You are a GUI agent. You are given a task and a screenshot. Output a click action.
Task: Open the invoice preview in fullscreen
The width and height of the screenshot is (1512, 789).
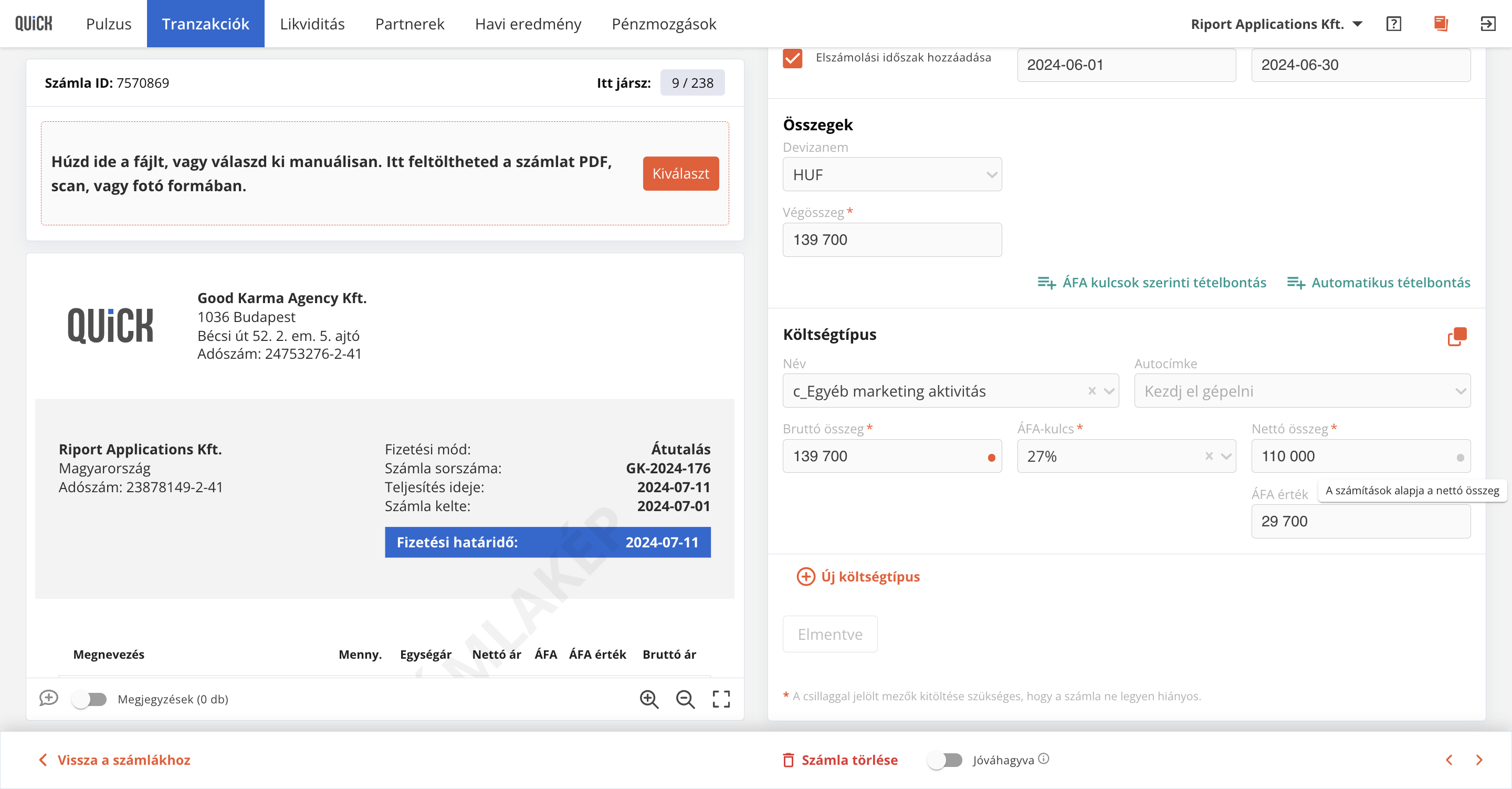pyautogui.click(x=721, y=699)
